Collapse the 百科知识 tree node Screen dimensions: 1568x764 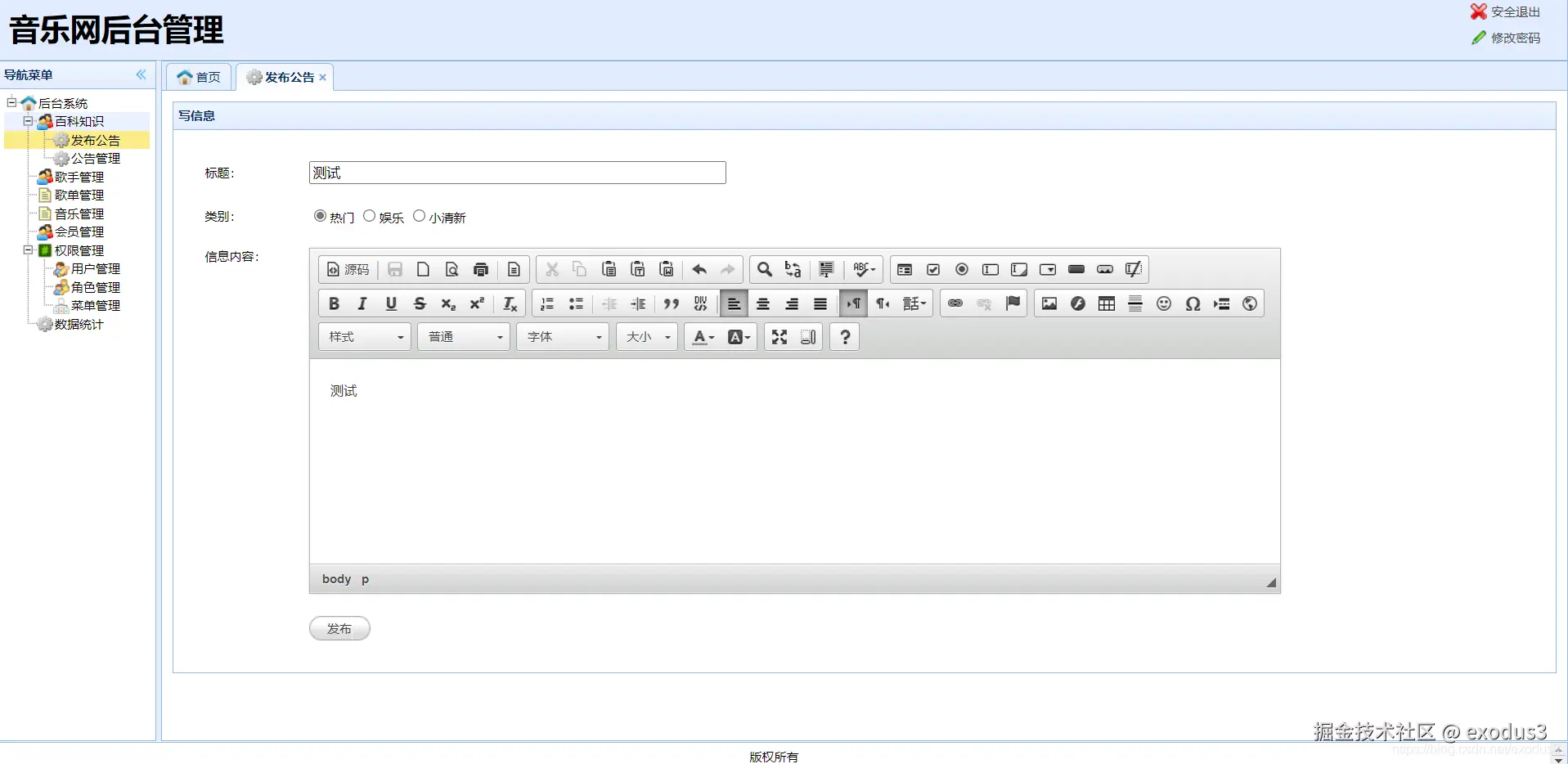click(28, 121)
